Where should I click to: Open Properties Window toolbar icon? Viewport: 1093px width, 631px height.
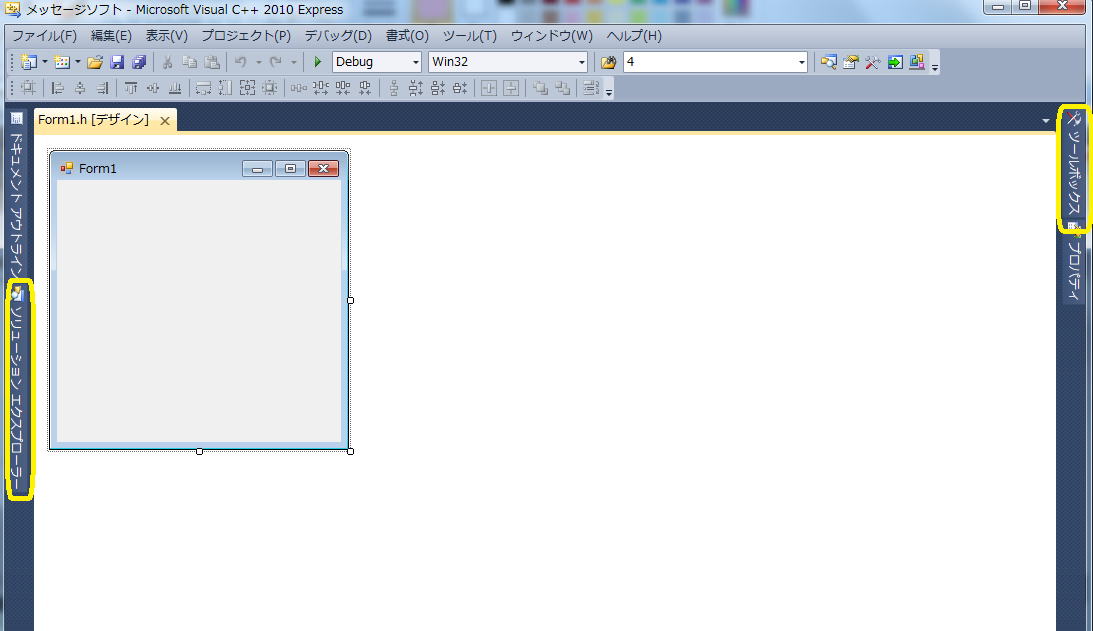(850, 62)
